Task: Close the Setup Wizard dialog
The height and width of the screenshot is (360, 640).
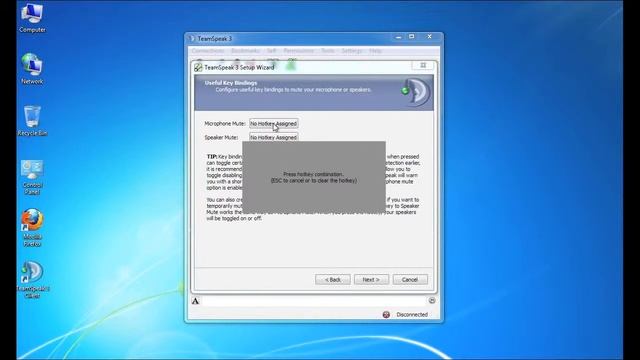Action: pos(423,65)
